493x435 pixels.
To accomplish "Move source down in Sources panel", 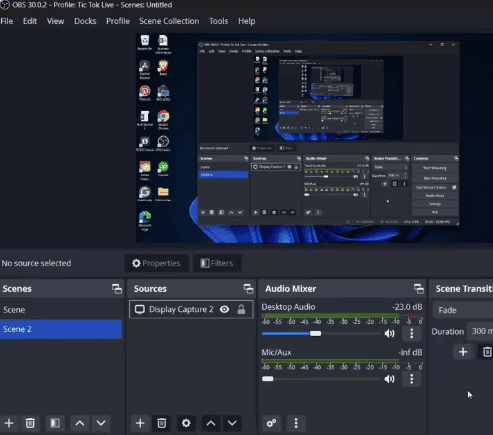I will click(232, 423).
